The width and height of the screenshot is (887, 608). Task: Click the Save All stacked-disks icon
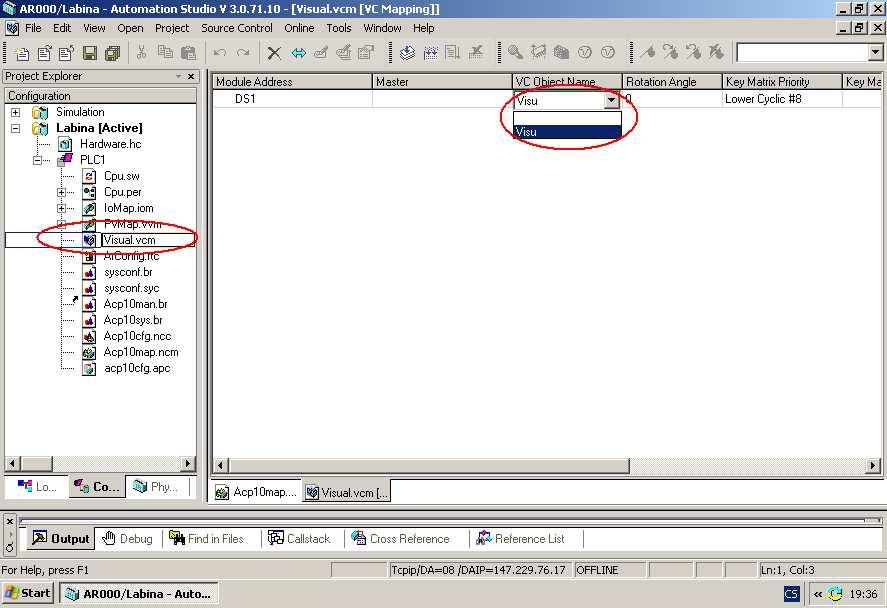(113, 53)
